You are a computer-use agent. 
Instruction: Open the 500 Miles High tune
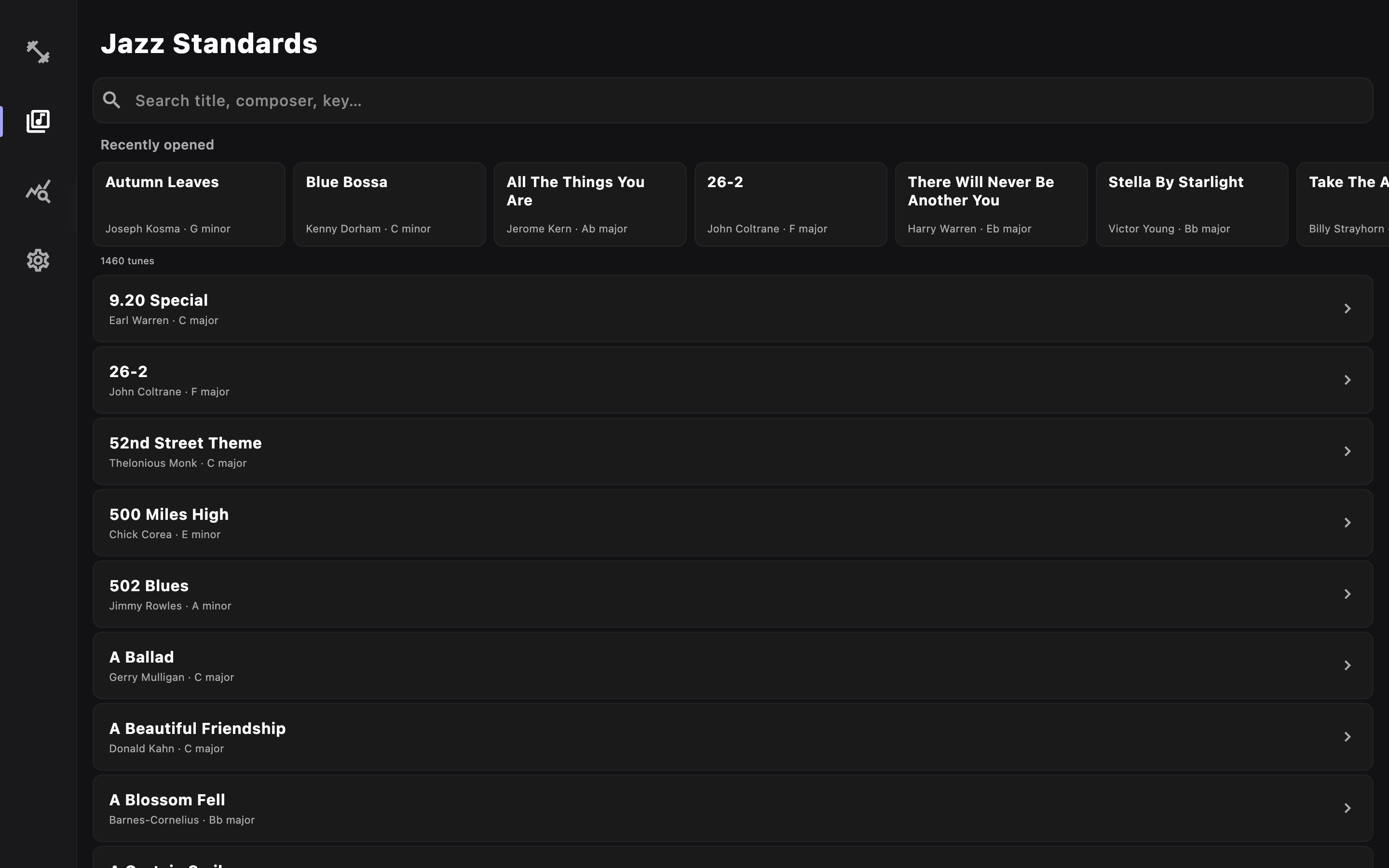[733, 522]
